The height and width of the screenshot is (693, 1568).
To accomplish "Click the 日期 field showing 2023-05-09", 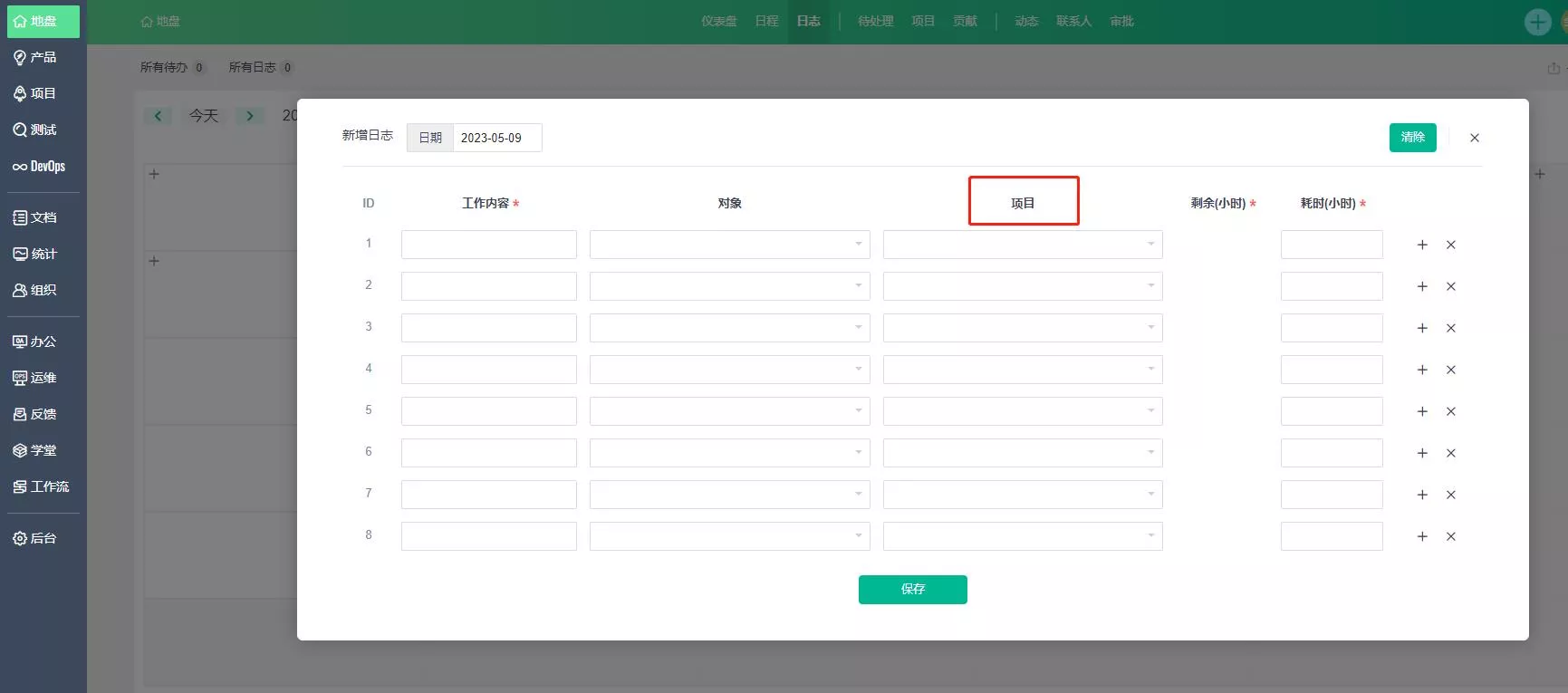I will point(497,138).
